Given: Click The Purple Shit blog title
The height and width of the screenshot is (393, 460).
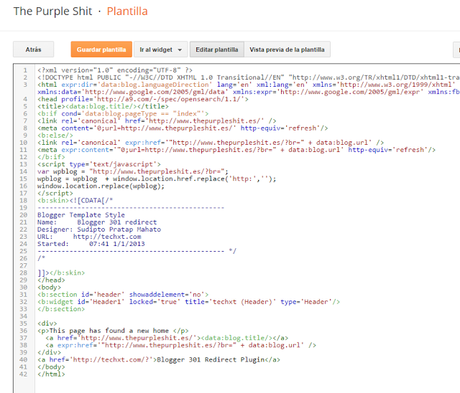Looking at the screenshot, I should 53,11.
